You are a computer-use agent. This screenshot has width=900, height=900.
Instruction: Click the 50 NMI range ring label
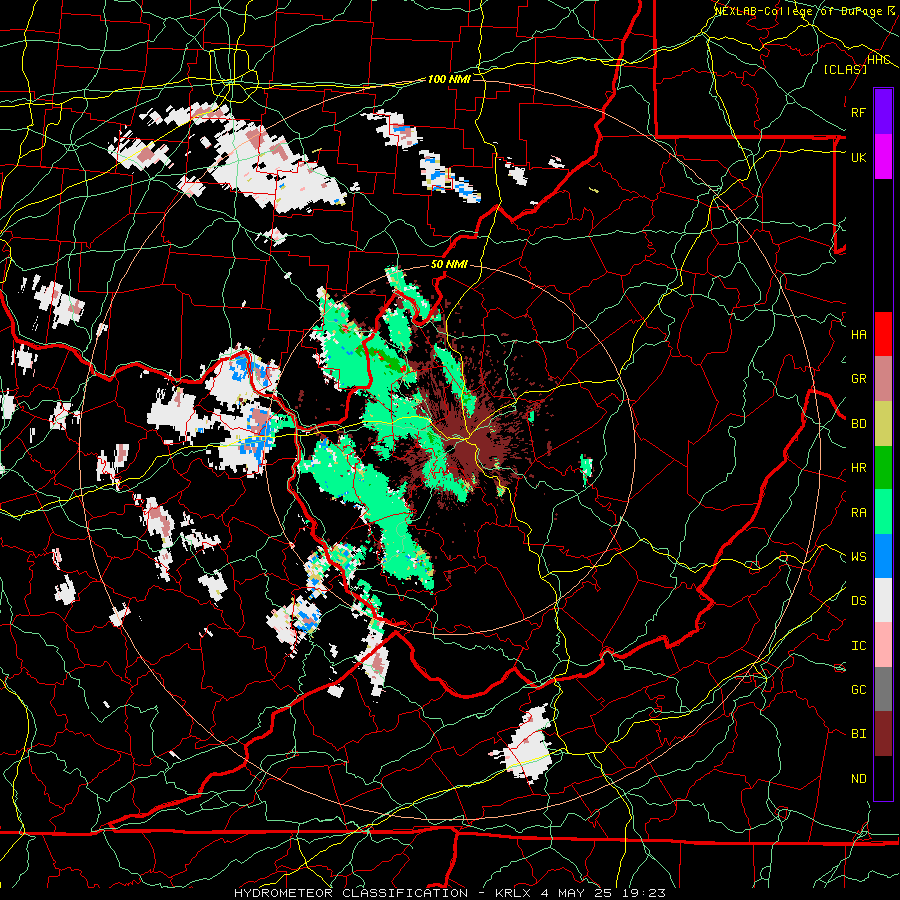[449, 265]
